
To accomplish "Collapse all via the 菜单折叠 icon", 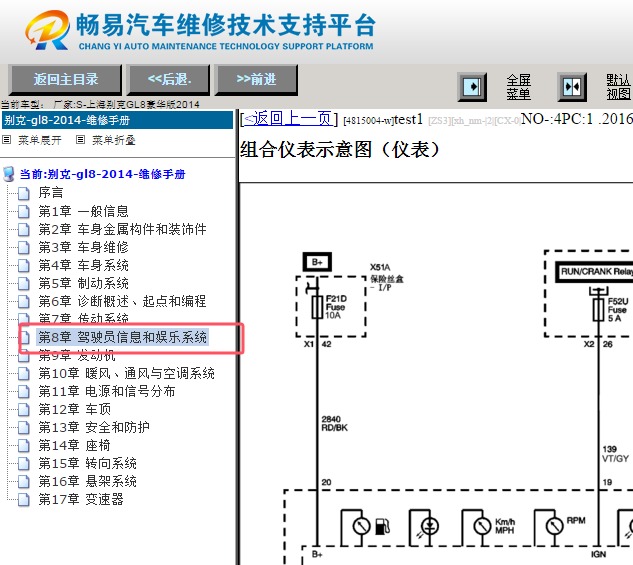I will click(80, 140).
